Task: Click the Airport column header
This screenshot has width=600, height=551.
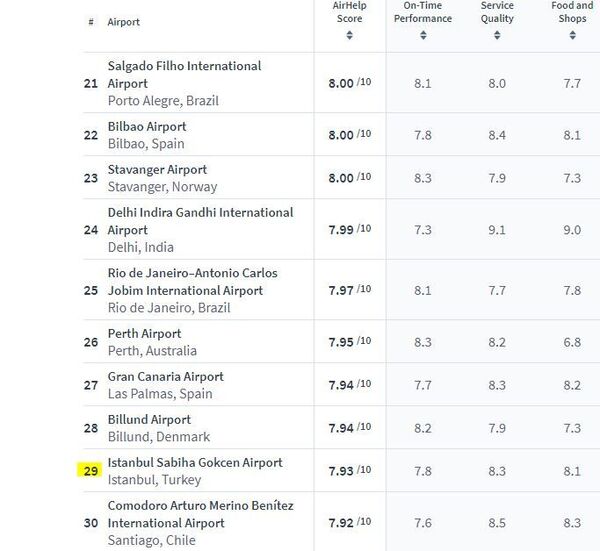Action: pos(124,22)
